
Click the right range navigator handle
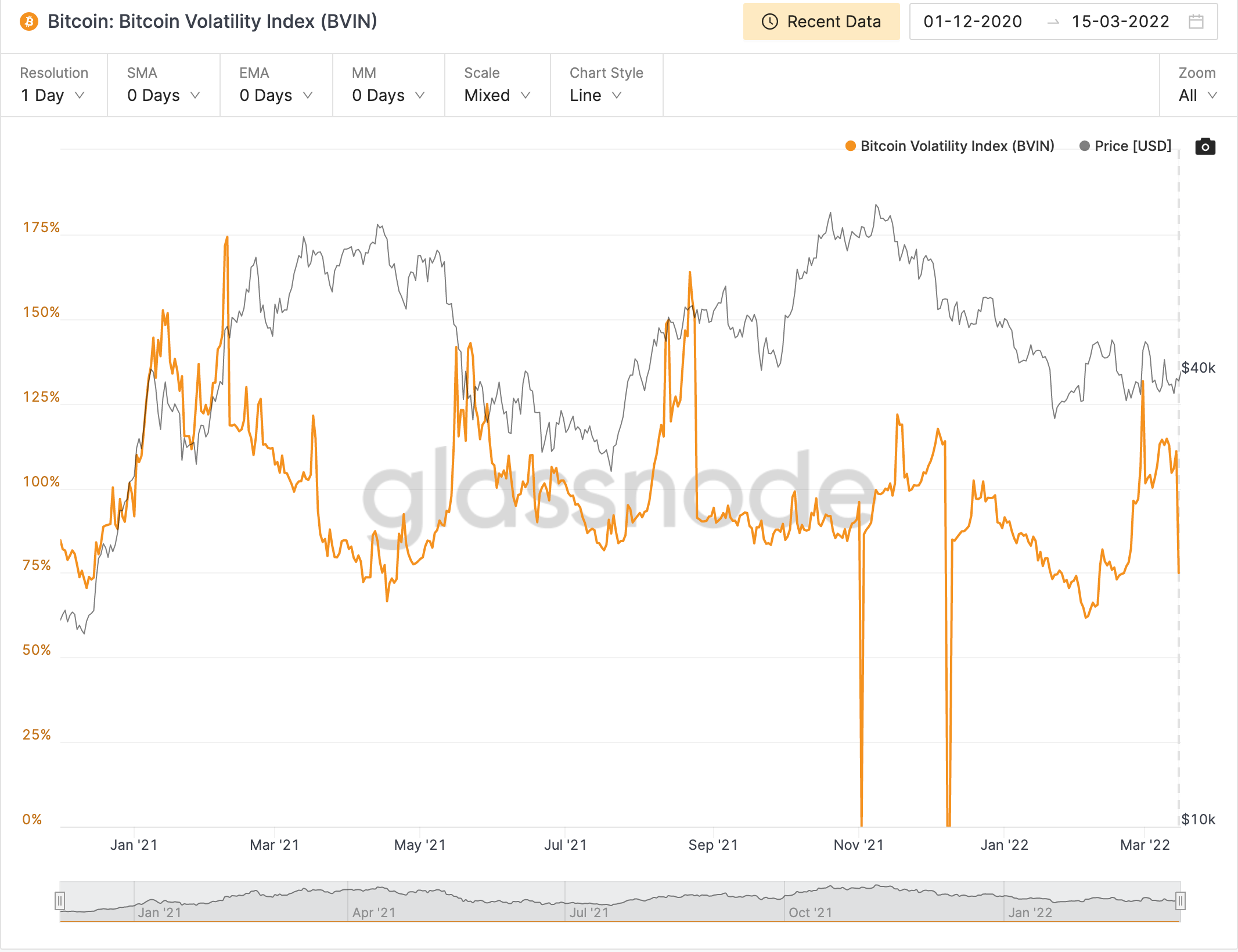(x=1181, y=901)
